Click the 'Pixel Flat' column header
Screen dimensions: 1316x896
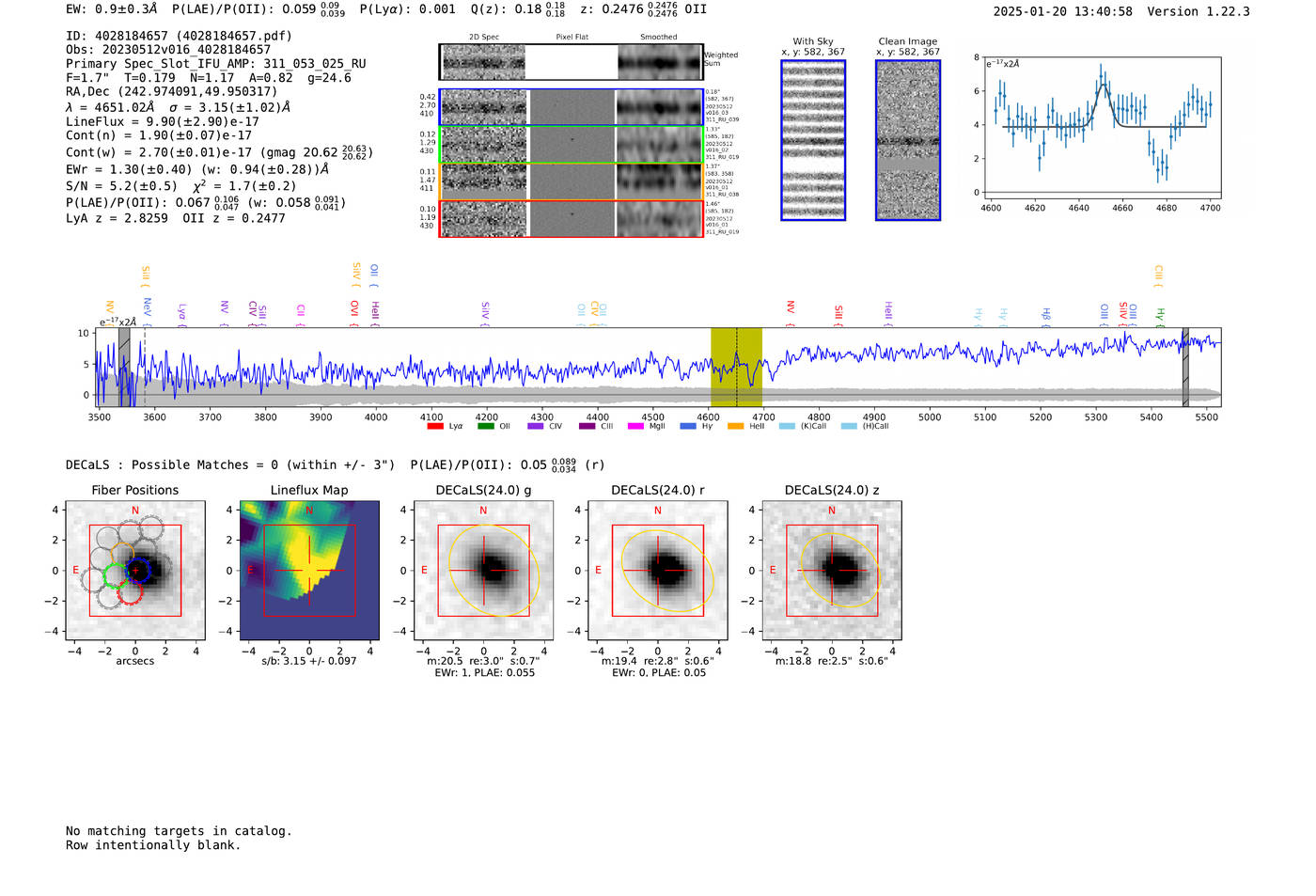[572, 38]
